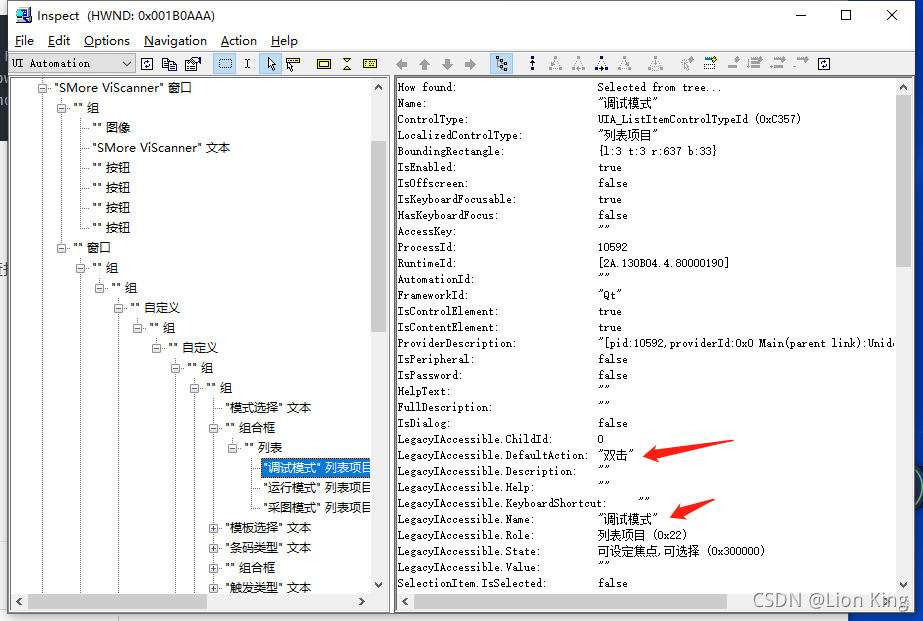Viewport: 923px width, 621px height.
Task: Open the Help menu
Action: pyautogui.click(x=284, y=41)
